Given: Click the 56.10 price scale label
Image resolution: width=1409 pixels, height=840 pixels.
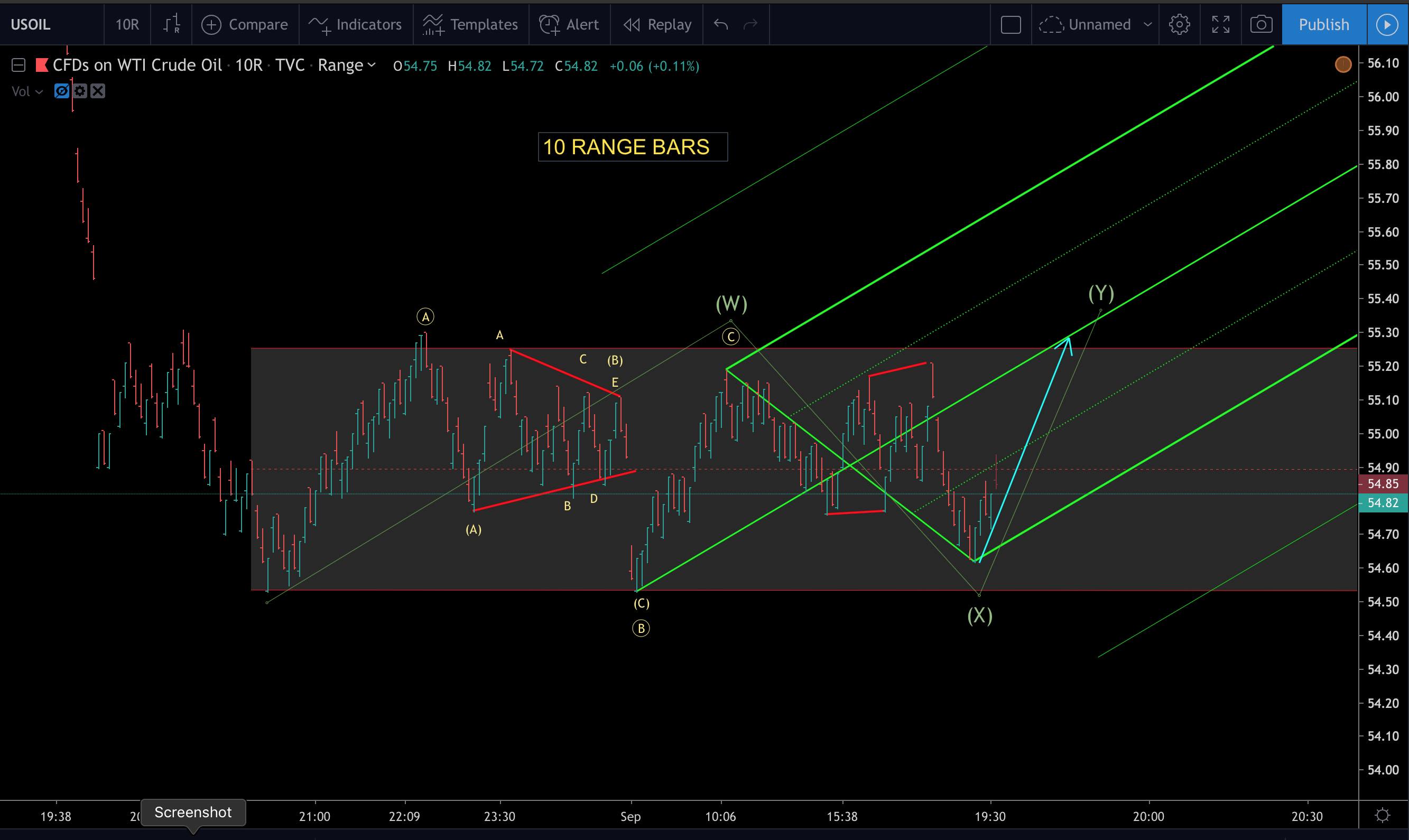Looking at the screenshot, I should coord(1383,63).
